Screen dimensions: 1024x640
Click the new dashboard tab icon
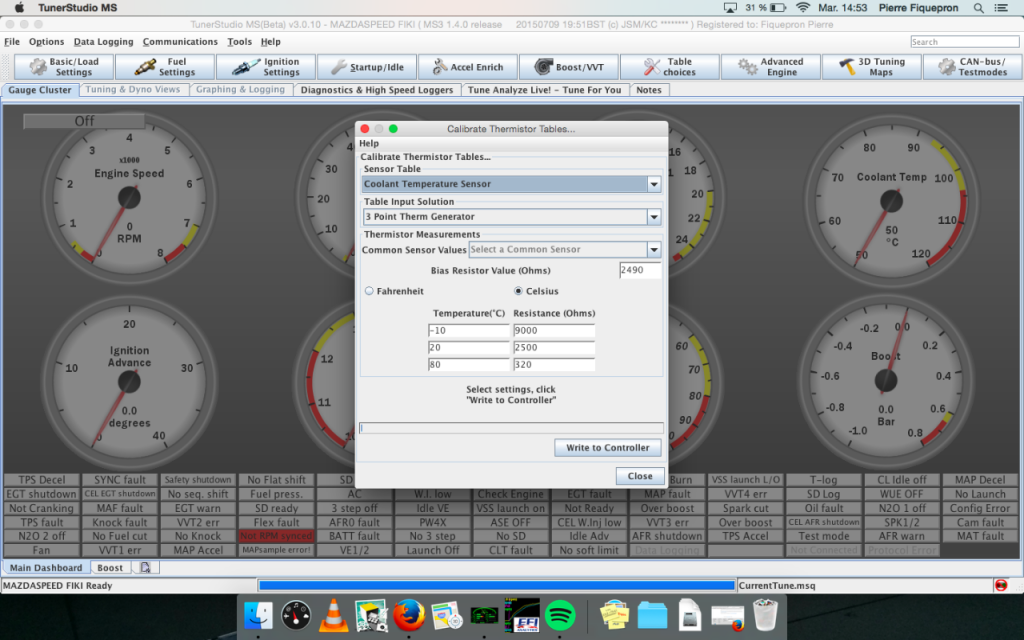[x=145, y=568]
